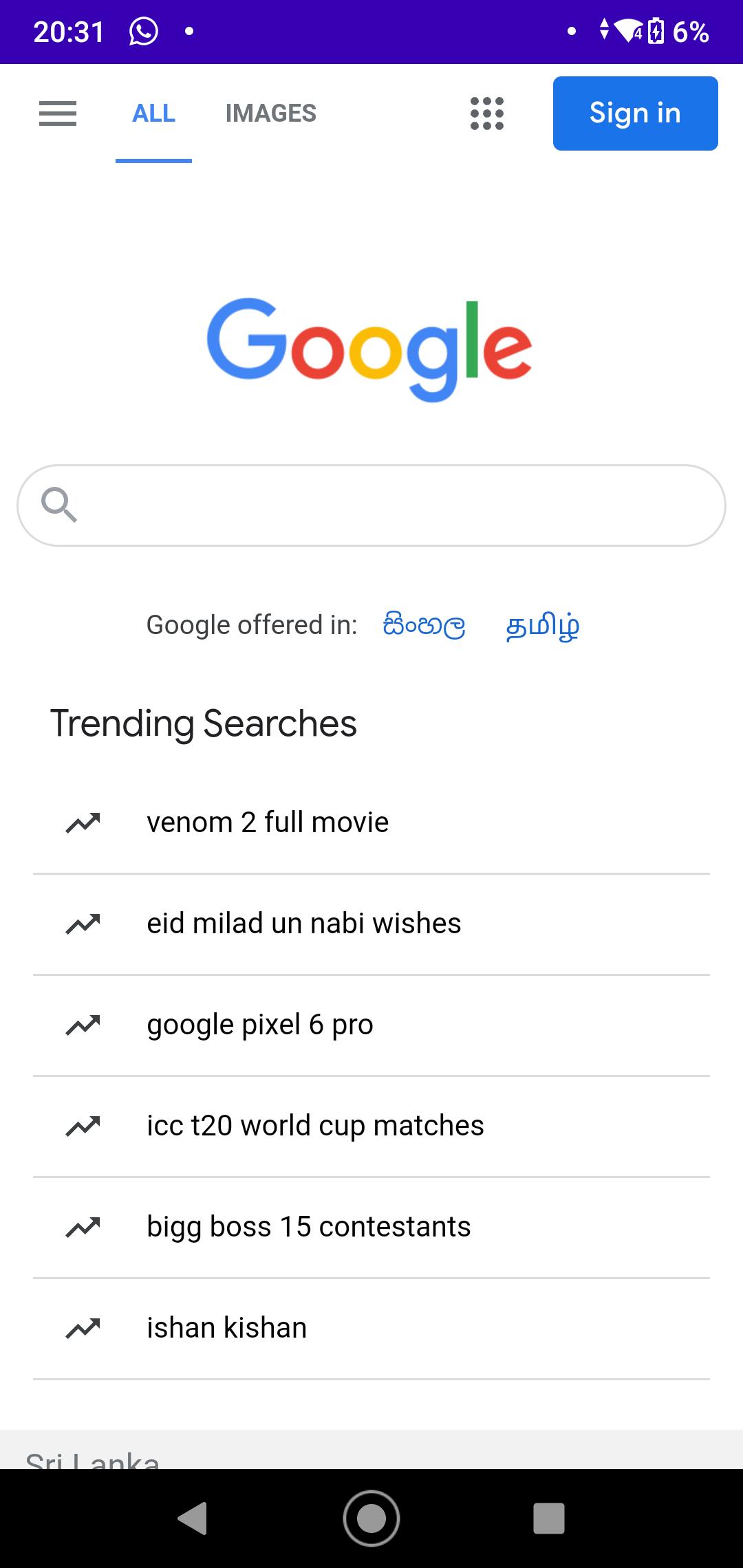Switch Google to Sinhala language
The height and width of the screenshot is (1568, 743).
[x=424, y=625]
